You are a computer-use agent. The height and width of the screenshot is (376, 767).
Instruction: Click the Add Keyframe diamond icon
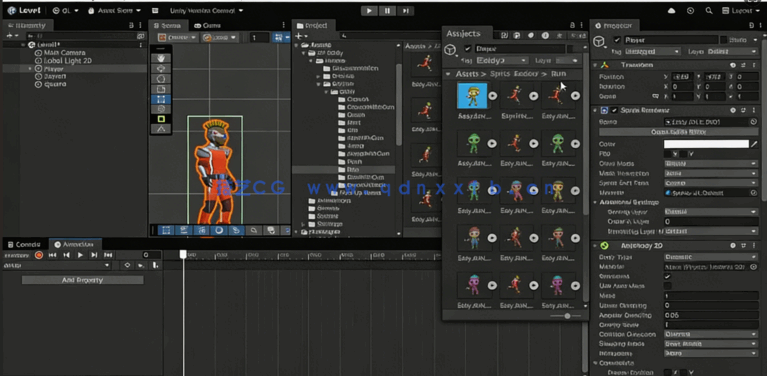[x=127, y=265]
